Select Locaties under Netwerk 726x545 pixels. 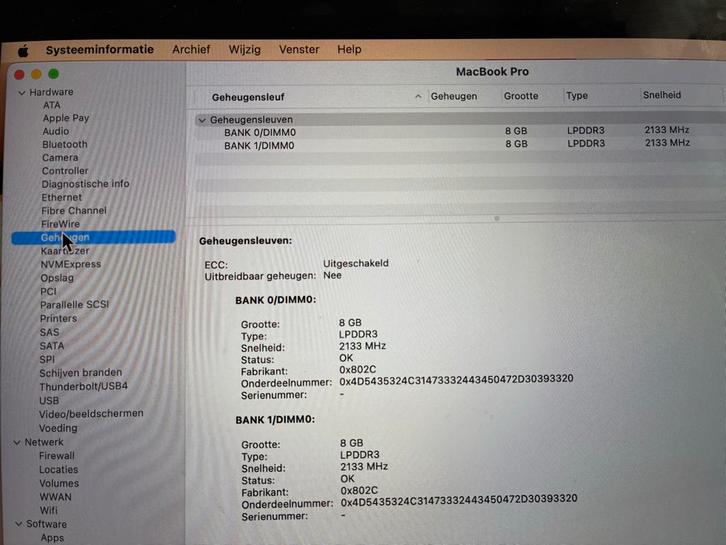[59, 470]
